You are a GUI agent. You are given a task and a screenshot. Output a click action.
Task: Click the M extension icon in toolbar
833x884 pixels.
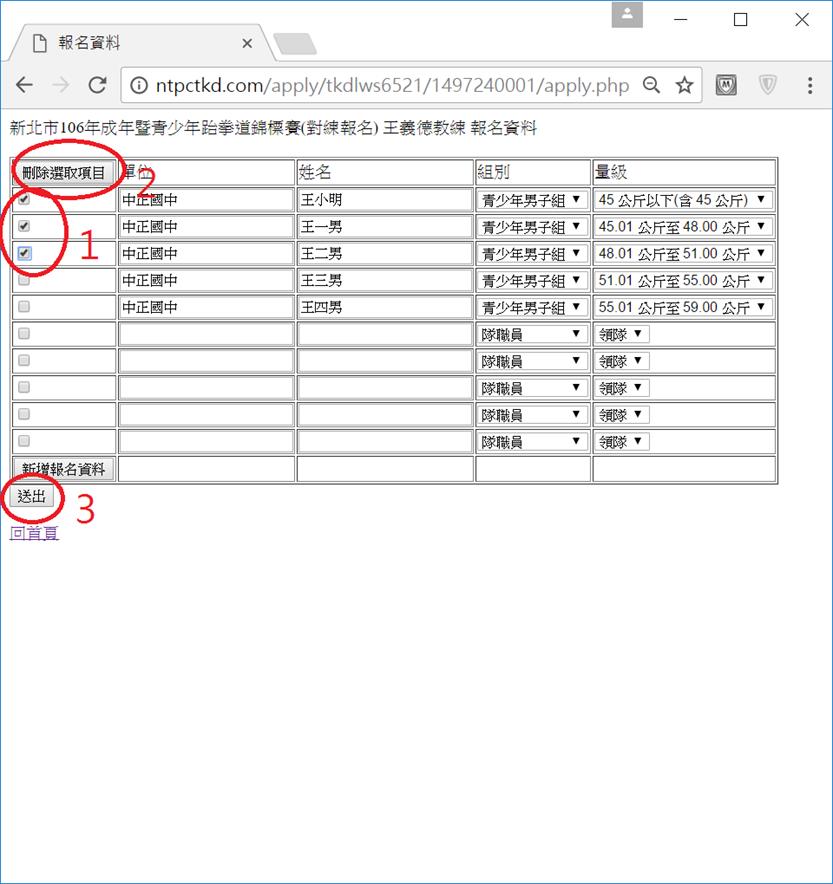pyautogui.click(x=727, y=86)
